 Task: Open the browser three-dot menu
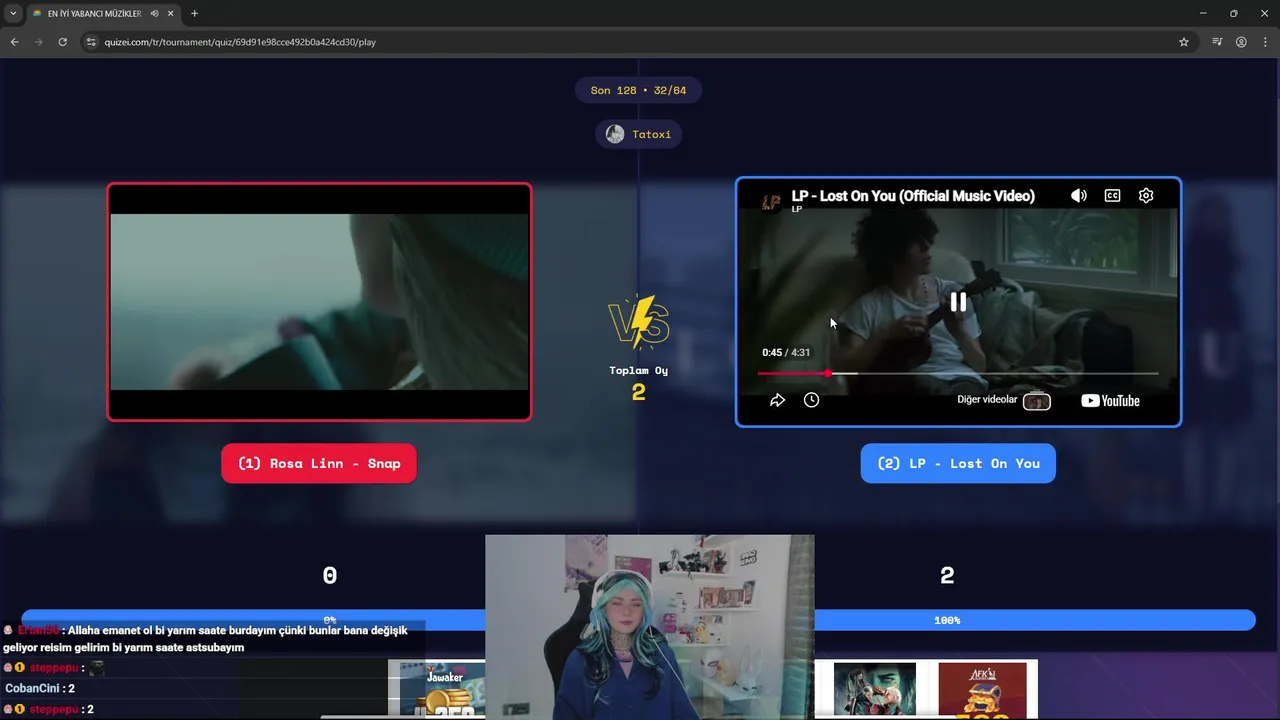click(x=1266, y=42)
